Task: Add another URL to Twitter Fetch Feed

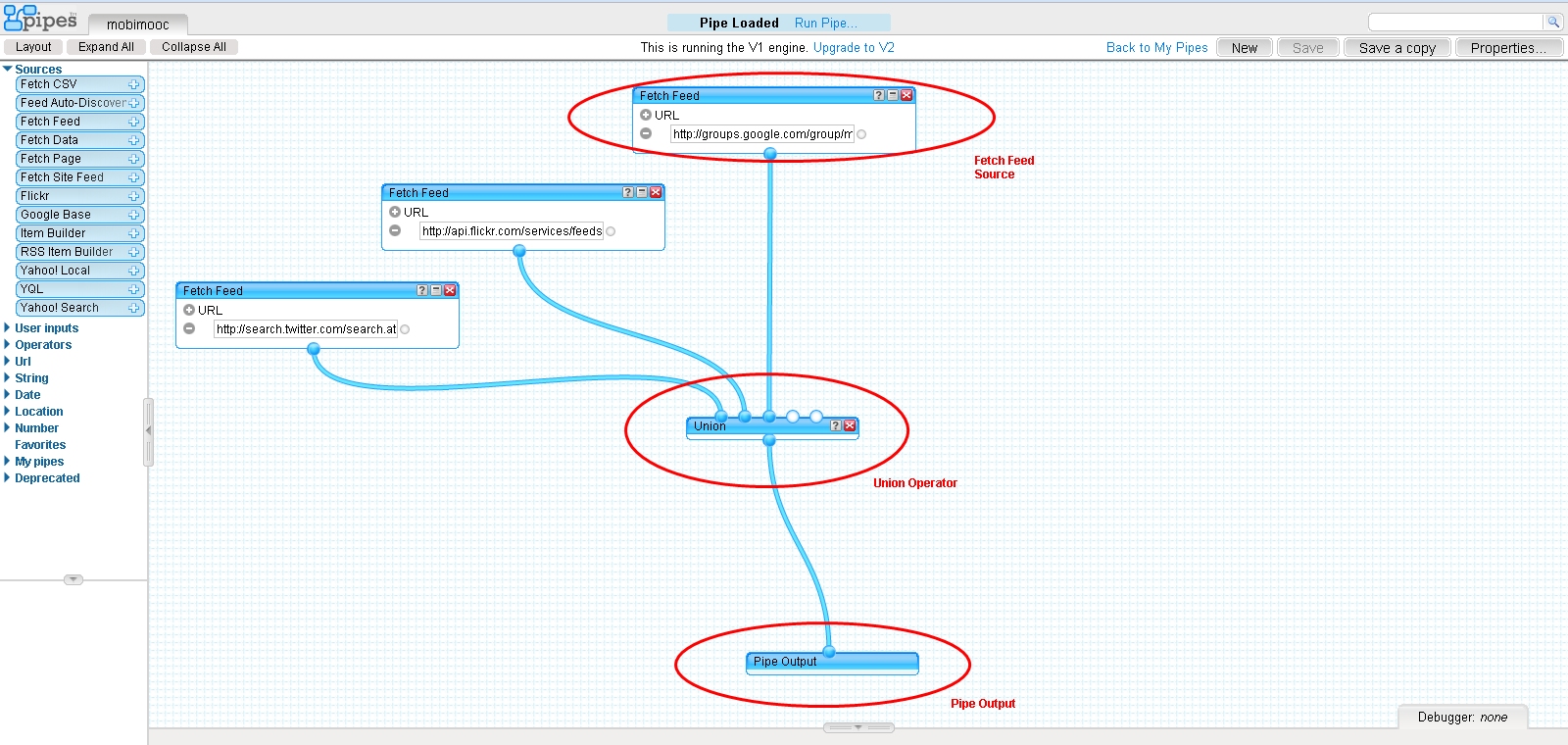Action: (x=189, y=310)
